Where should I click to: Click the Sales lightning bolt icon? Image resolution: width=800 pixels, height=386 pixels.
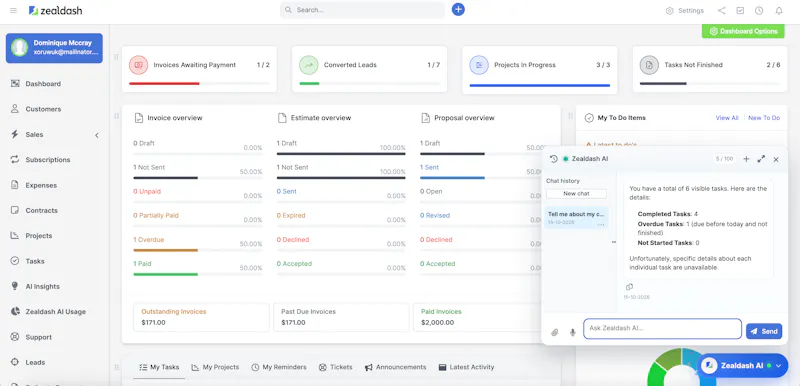(15, 134)
